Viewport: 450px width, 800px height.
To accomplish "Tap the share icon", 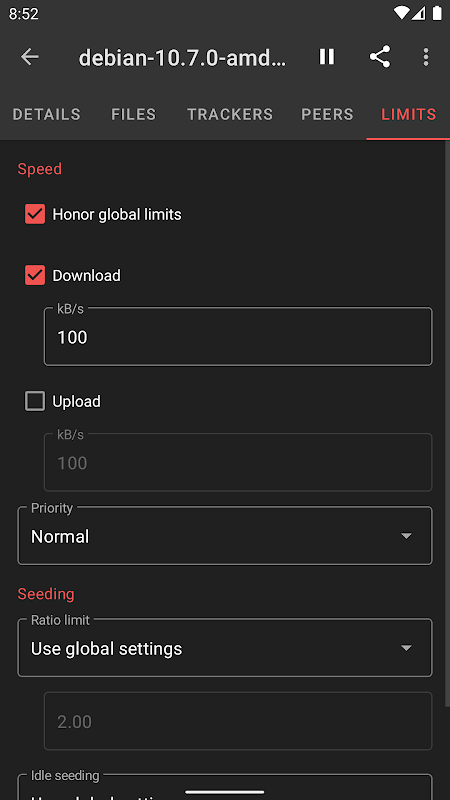I will [380, 57].
